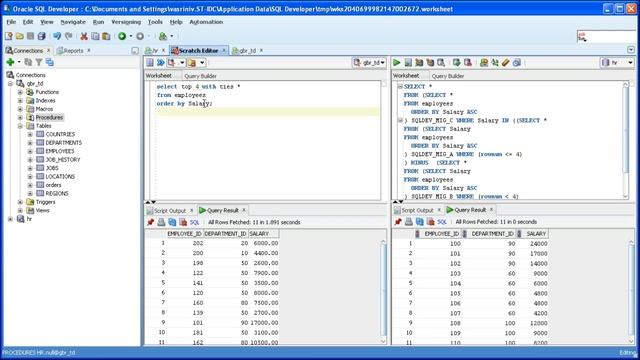Click the green Run Statement icon

coord(396,62)
